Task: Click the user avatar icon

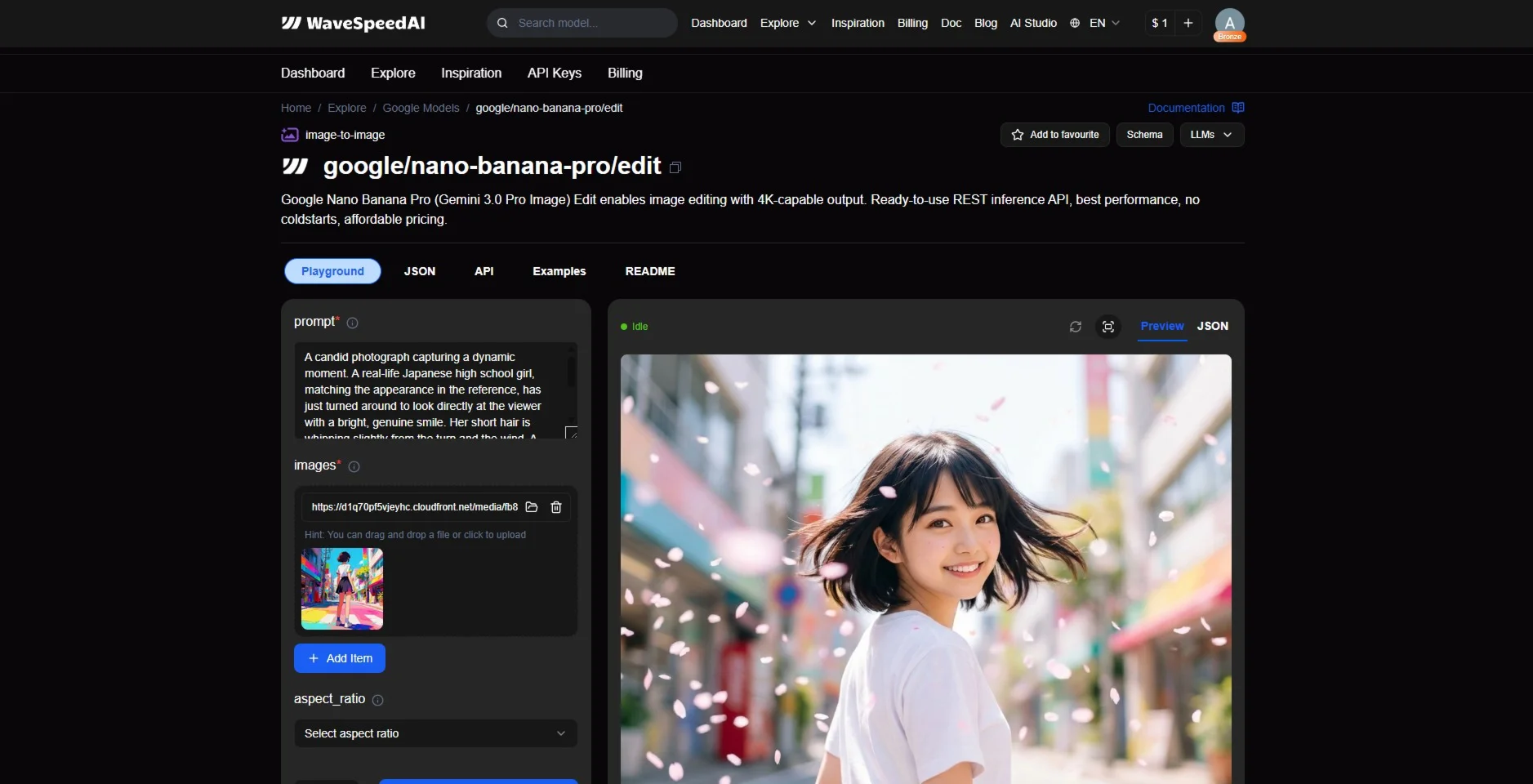Action: (1229, 23)
